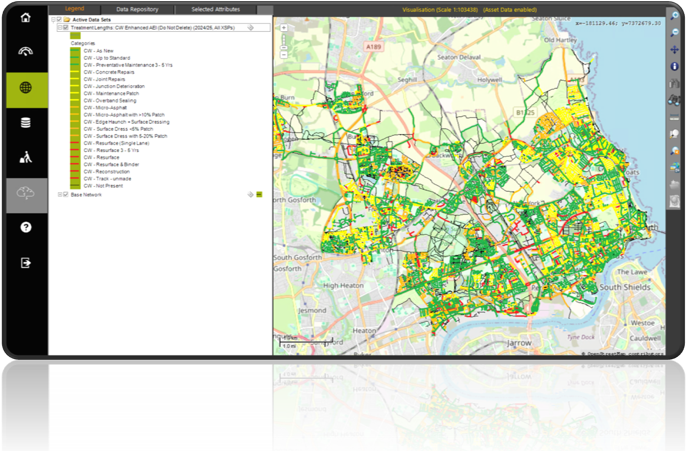Open the help question mark icon
This screenshot has width=687, height=451.
click(x=26, y=228)
